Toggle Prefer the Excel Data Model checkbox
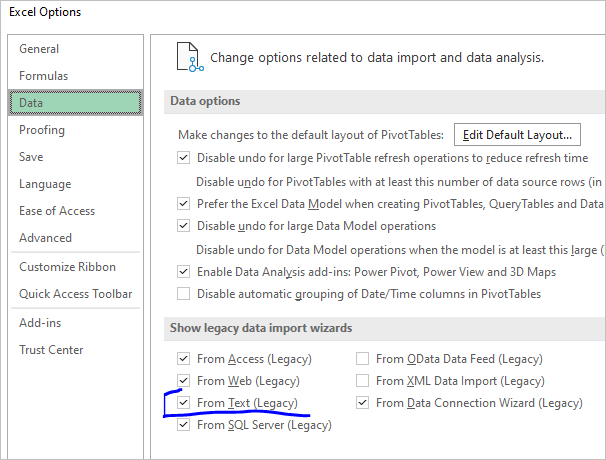The height and width of the screenshot is (460, 606). [x=183, y=203]
